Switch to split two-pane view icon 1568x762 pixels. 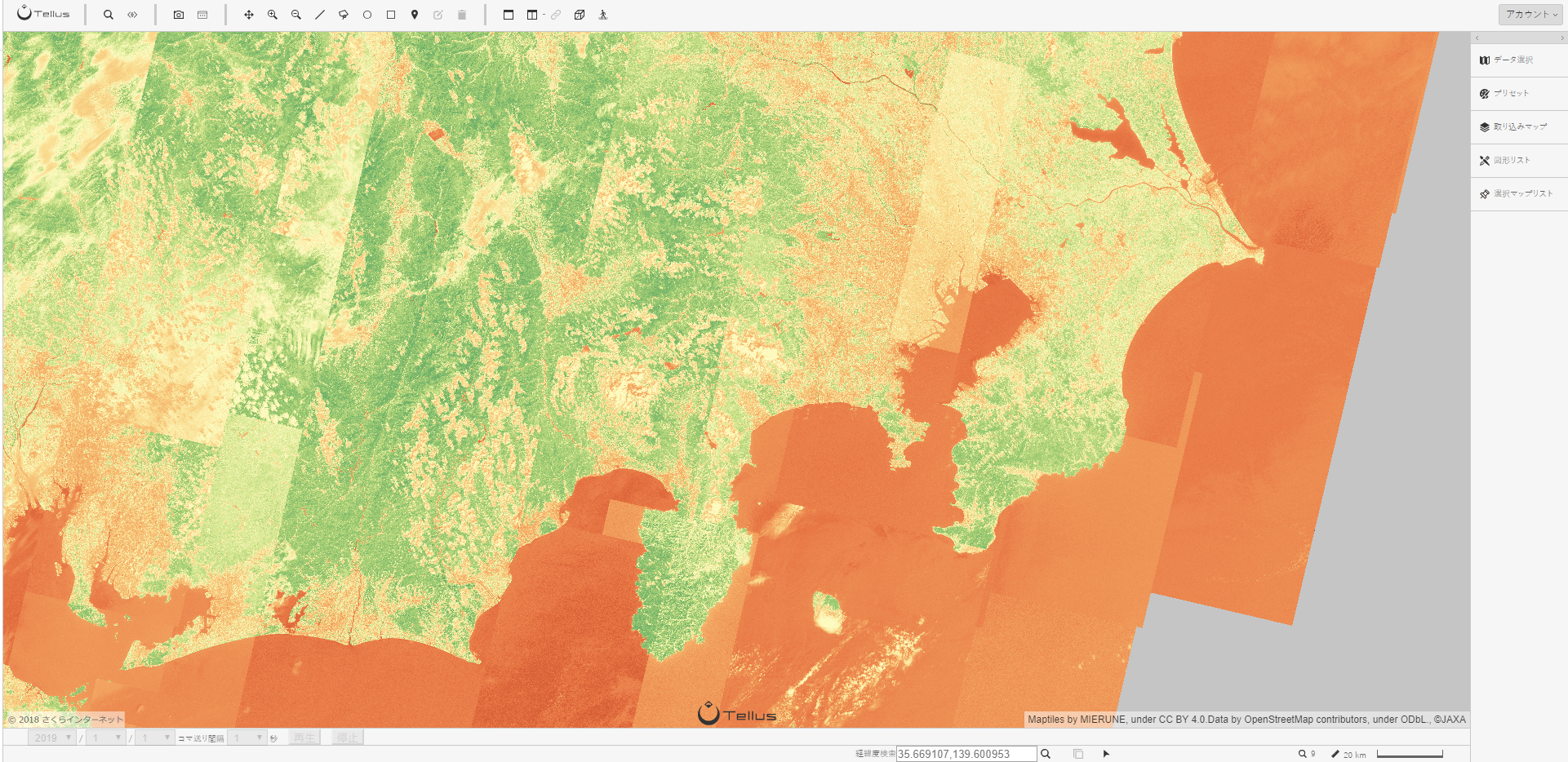coord(532,15)
